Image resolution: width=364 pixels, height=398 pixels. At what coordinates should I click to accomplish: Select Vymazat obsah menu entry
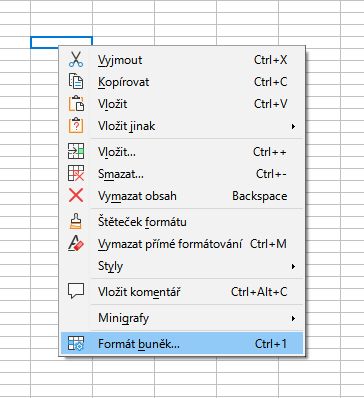click(x=182, y=196)
